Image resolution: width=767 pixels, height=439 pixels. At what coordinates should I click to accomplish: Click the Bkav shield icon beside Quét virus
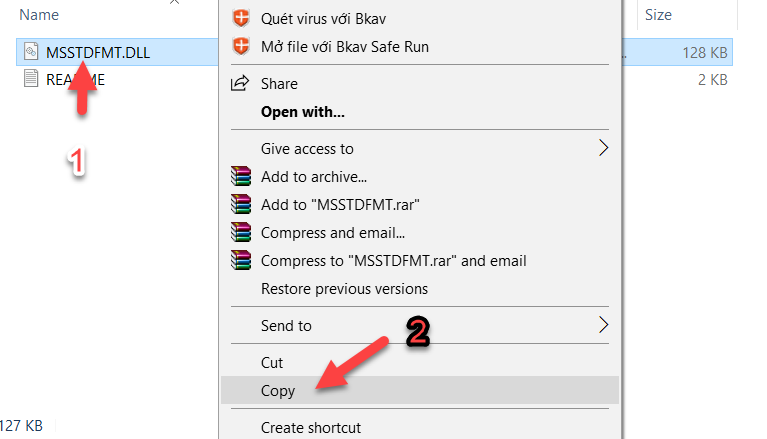point(240,18)
